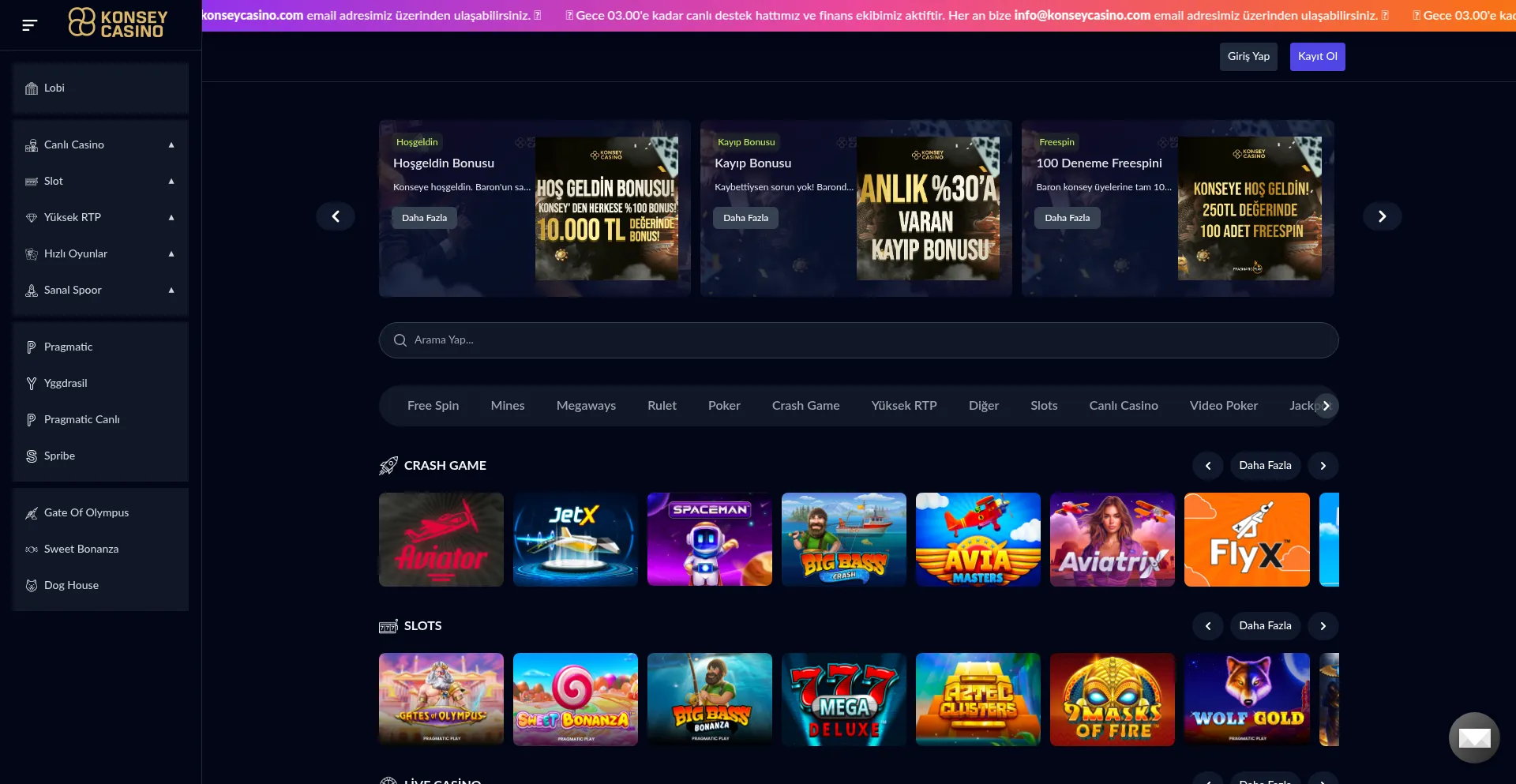The width and height of the screenshot is (1516, 784).
Task: Expand the Slot sidebar section
Action: pyautogui.click(x=171, y=182)
